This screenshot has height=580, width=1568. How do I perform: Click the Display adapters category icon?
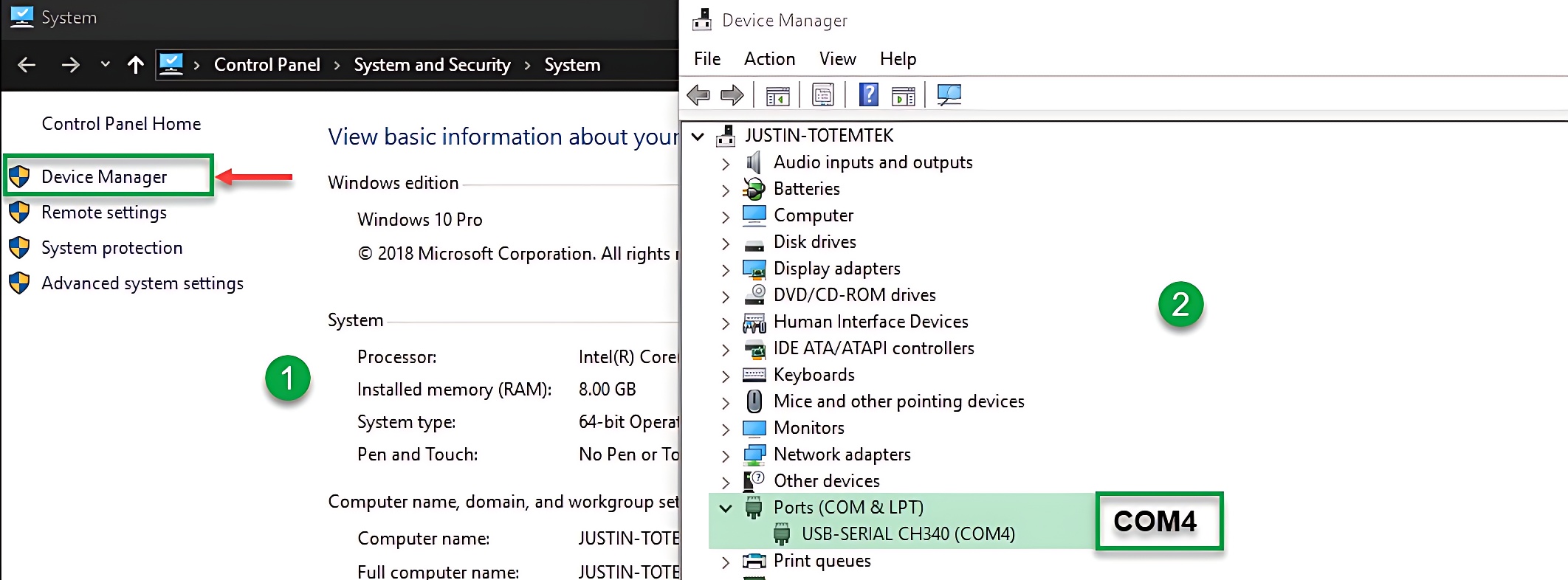(754, 269)
